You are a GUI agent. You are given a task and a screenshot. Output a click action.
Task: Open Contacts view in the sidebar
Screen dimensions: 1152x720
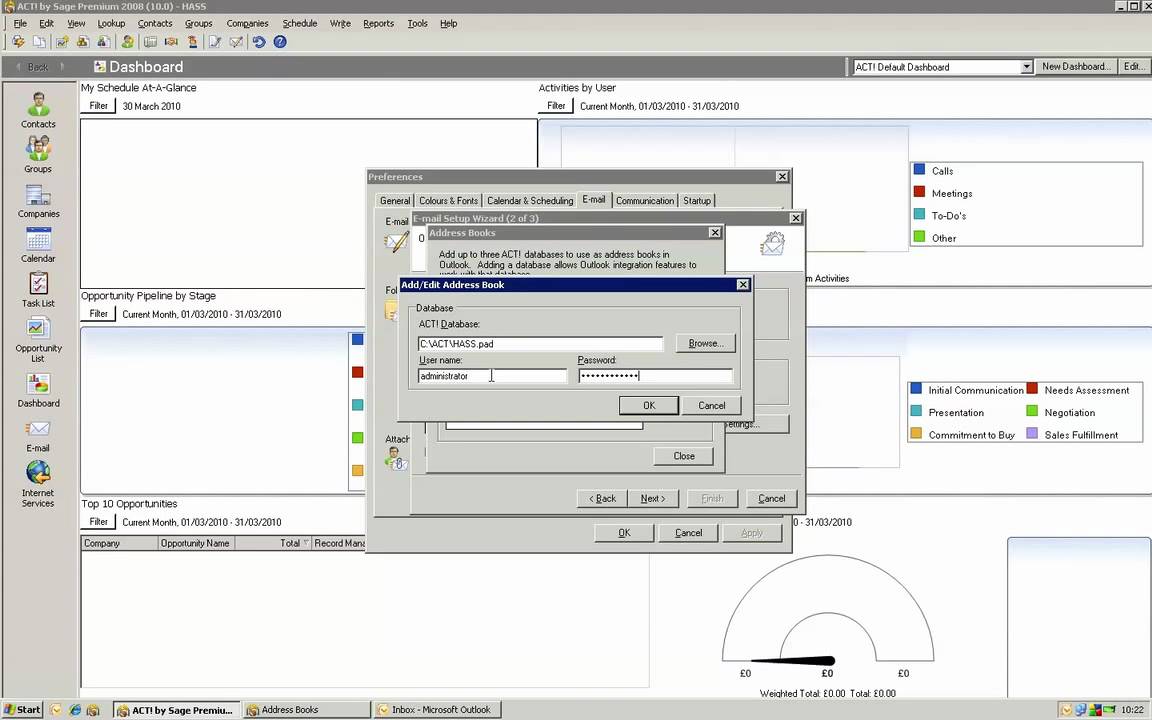tap(38, 109)
